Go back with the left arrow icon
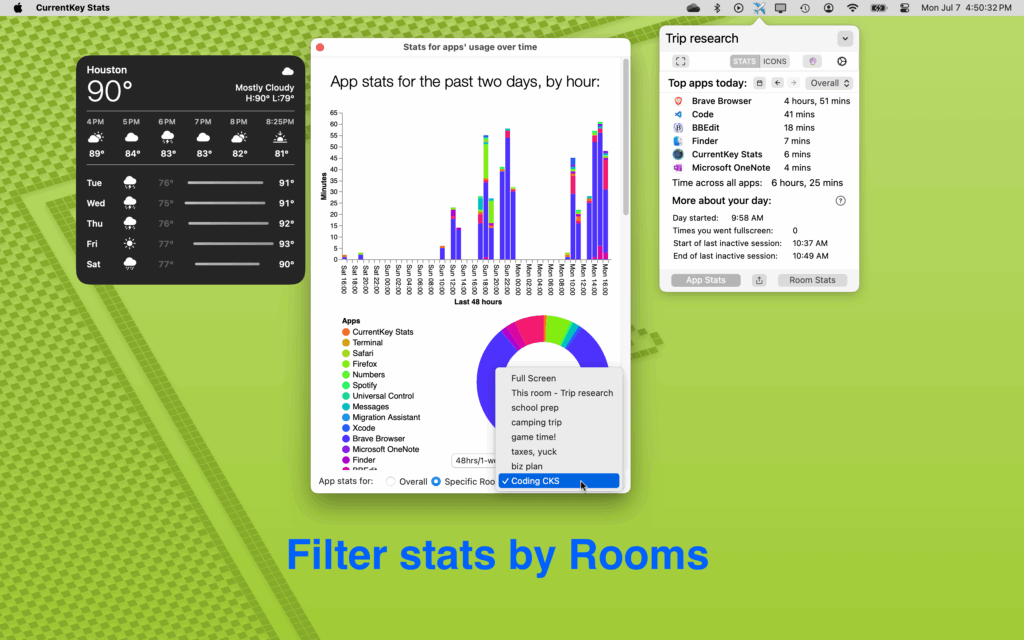1024x640 pixels. [x=777, y=83]
